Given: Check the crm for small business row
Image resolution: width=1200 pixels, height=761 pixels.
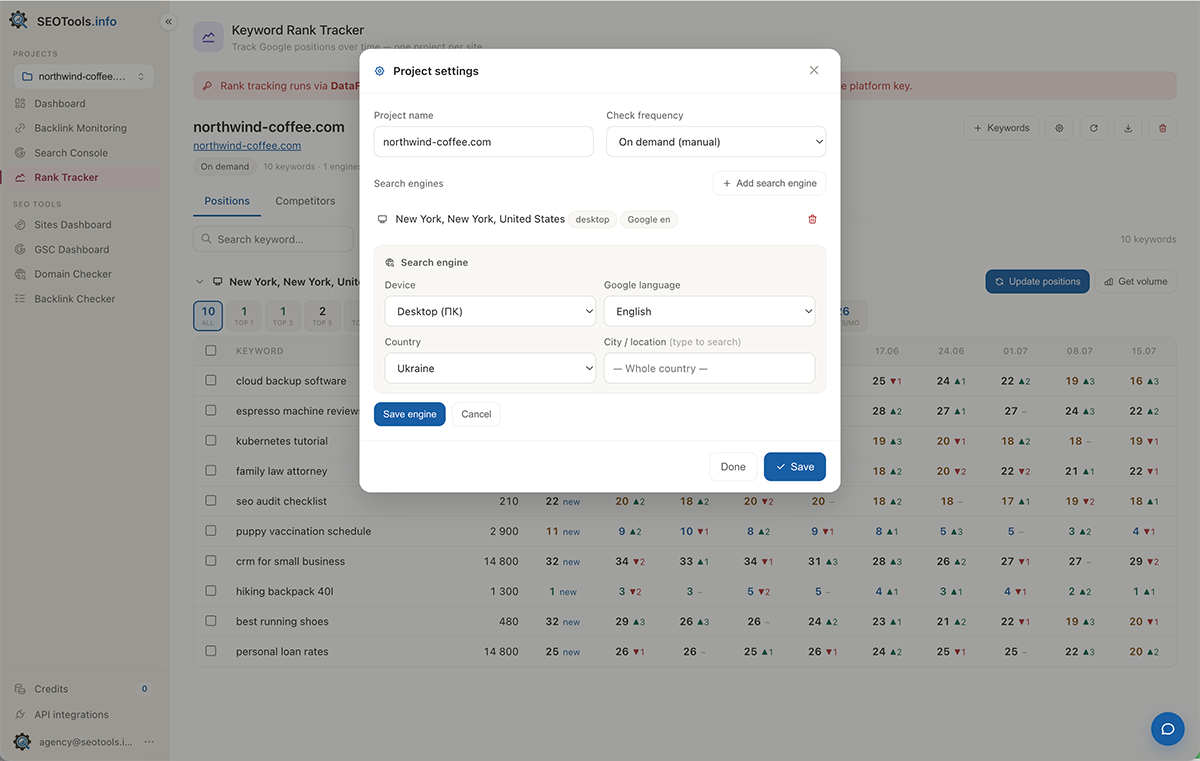Looking at the screenshot, I should (211, 561).
